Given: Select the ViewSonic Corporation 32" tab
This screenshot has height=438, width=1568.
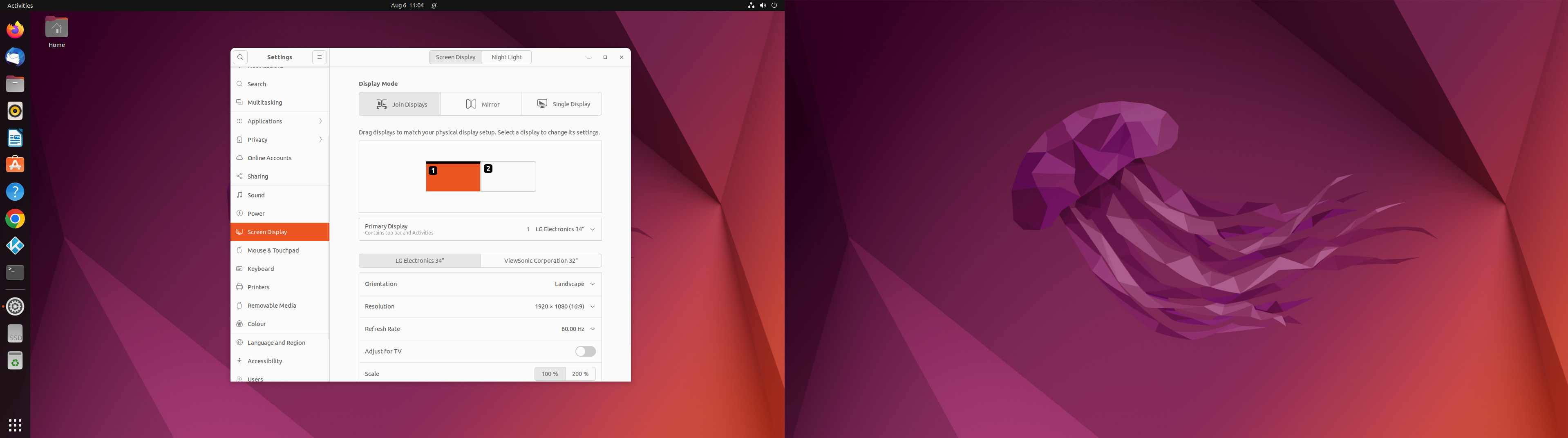Looking at the screenshot, I should click(x=541, y=260).
